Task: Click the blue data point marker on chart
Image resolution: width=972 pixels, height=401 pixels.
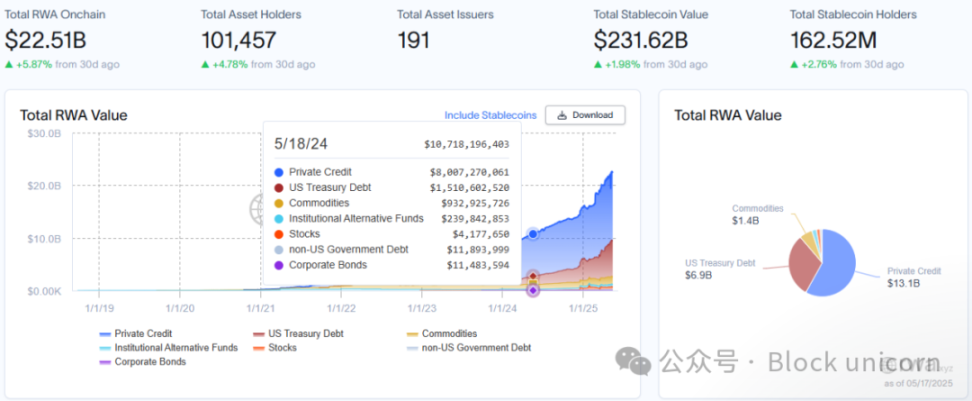Action: [533, 233]
